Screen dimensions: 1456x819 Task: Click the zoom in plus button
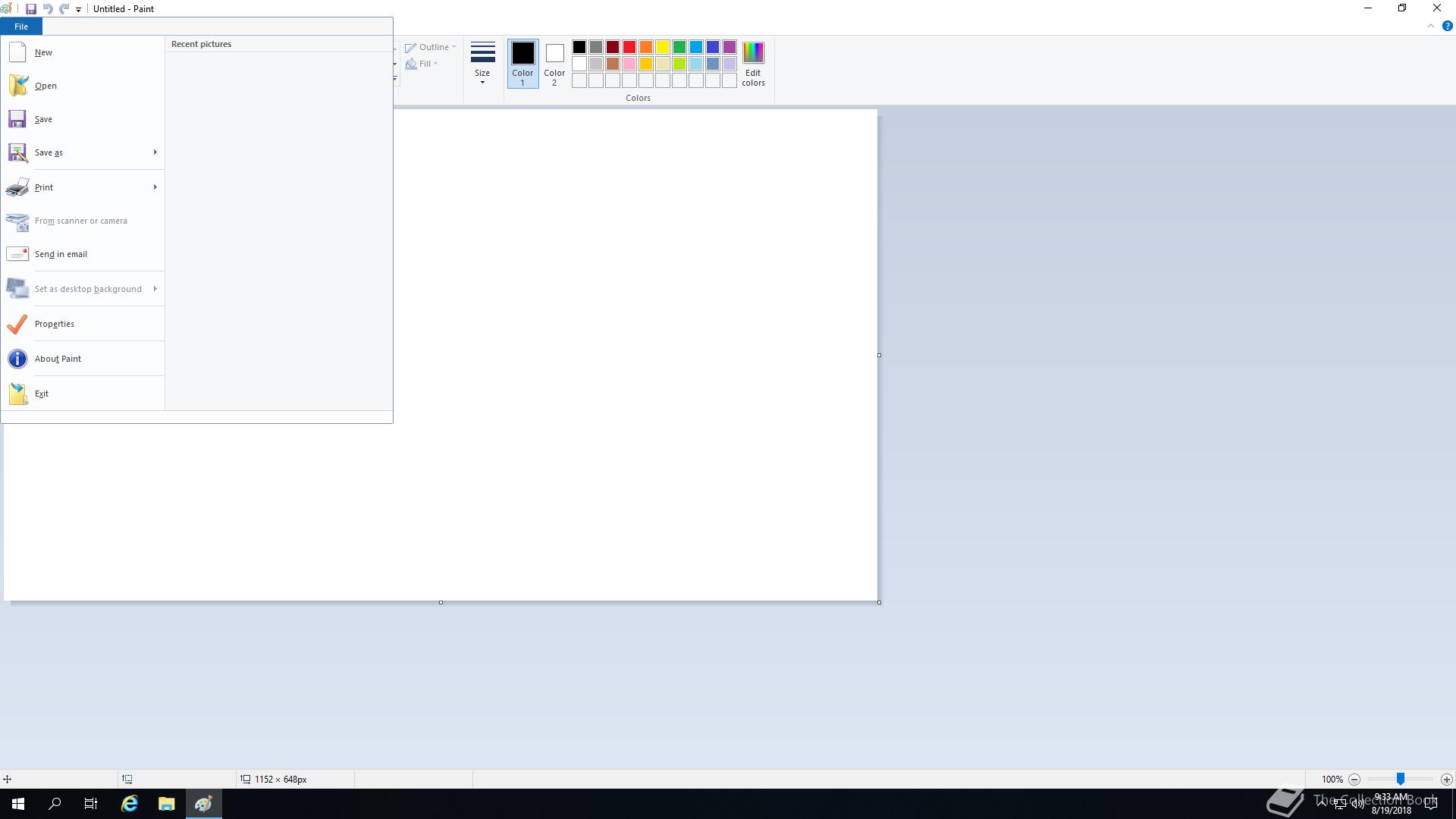click(1447, 780)
